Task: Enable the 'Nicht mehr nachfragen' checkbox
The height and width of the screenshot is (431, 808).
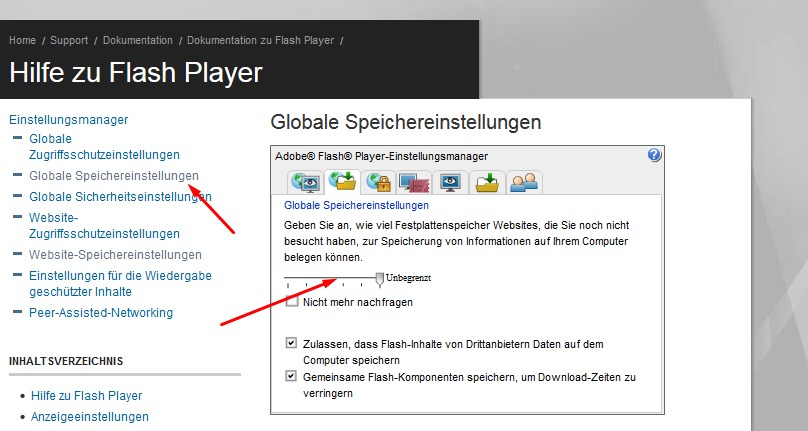Action: click(292, 301)
